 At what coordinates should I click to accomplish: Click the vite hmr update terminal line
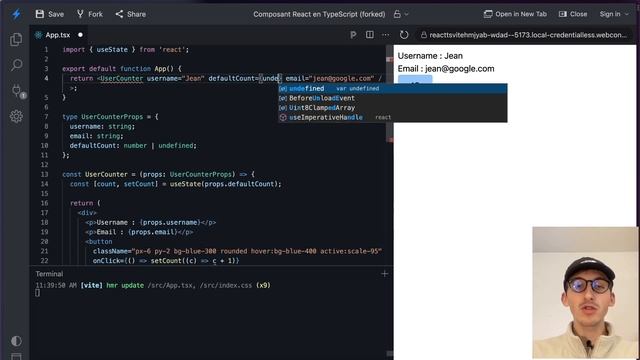point(153,285)
